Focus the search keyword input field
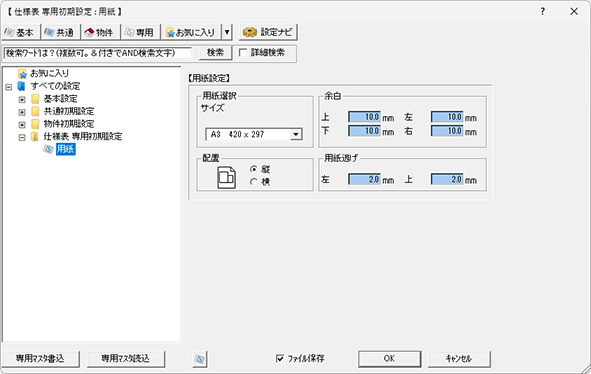 (98, 53)
